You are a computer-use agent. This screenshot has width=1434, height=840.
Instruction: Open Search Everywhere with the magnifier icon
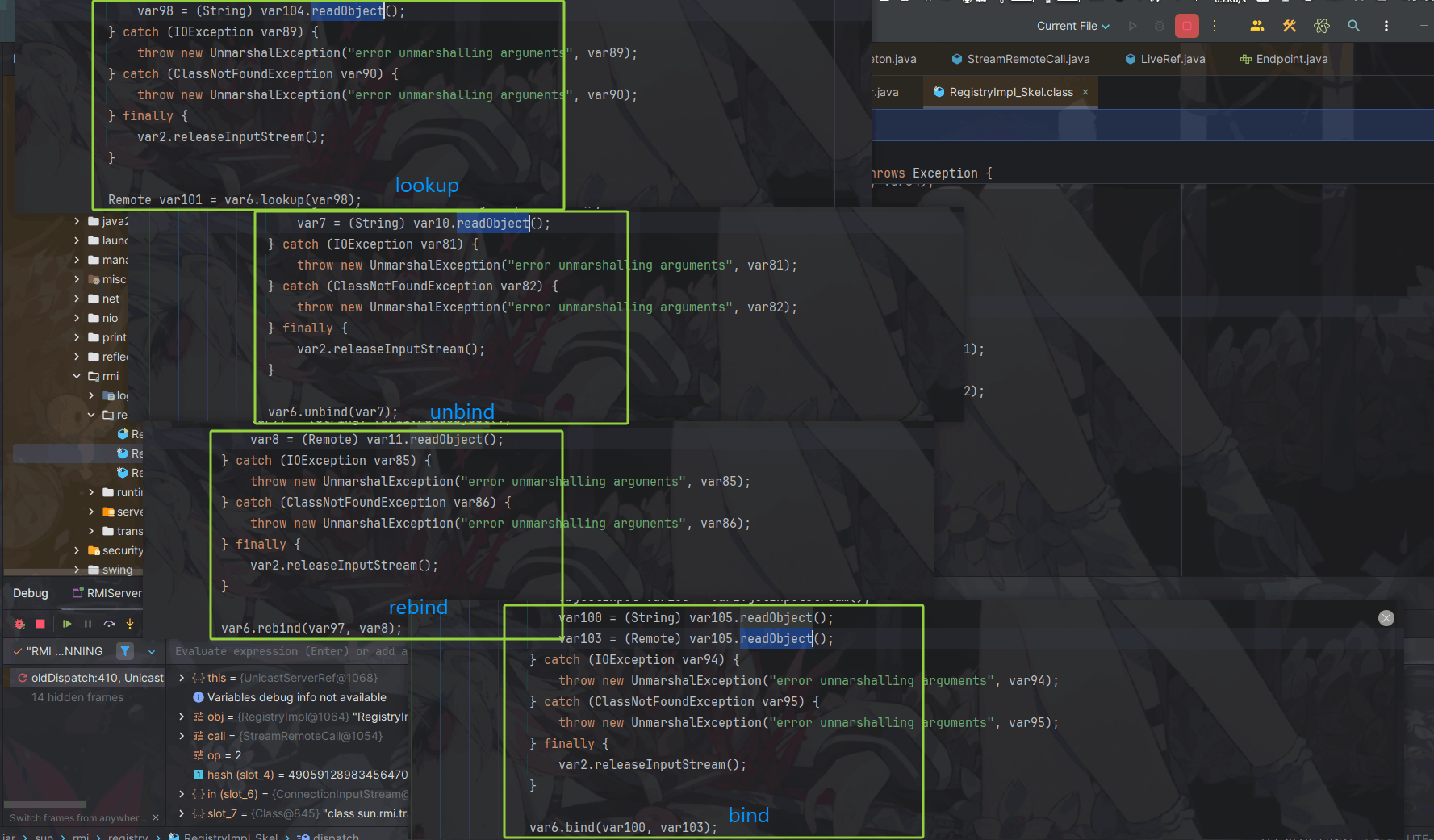[x=1354, y=26]
